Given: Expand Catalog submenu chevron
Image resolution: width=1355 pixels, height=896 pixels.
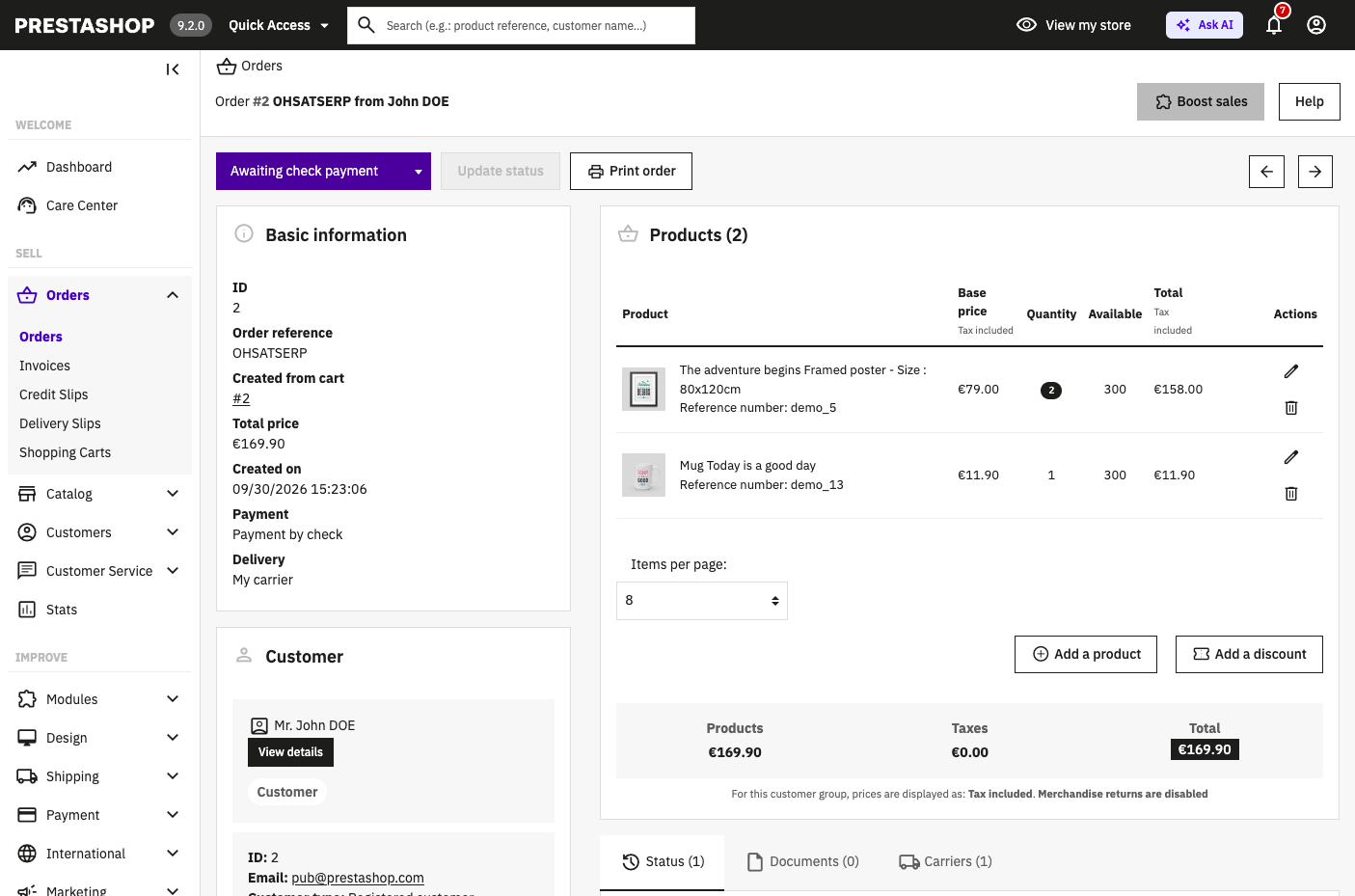Looking at the screenshot, I should 173,494.
